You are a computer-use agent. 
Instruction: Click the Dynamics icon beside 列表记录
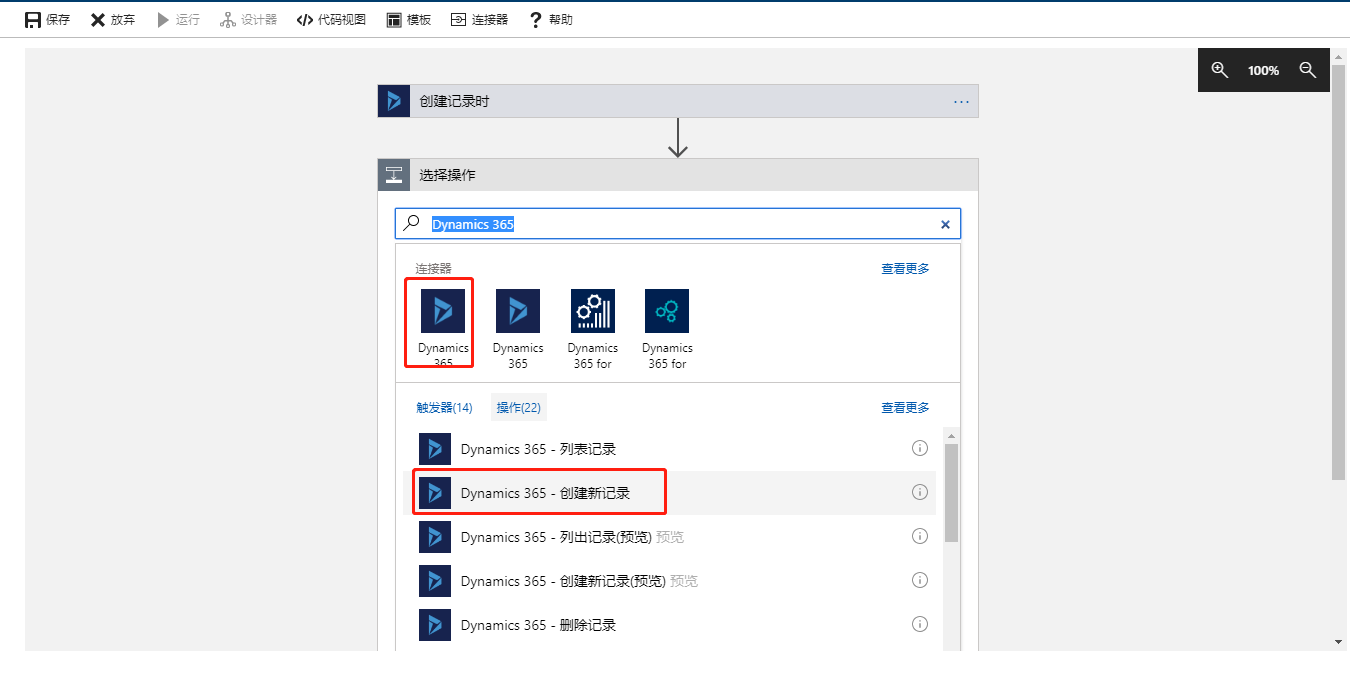coord(435,449)
